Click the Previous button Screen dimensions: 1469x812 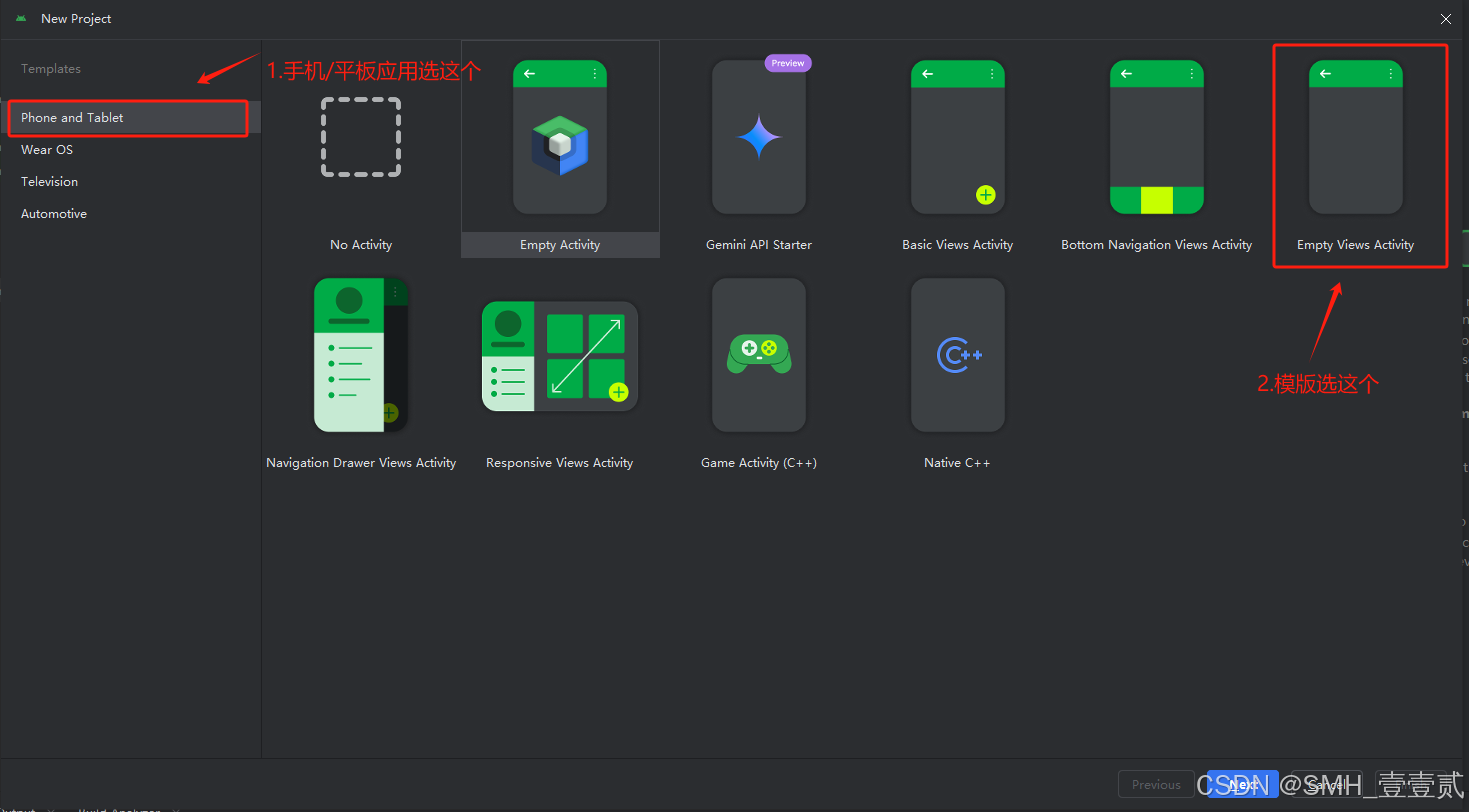point(1156,784)
